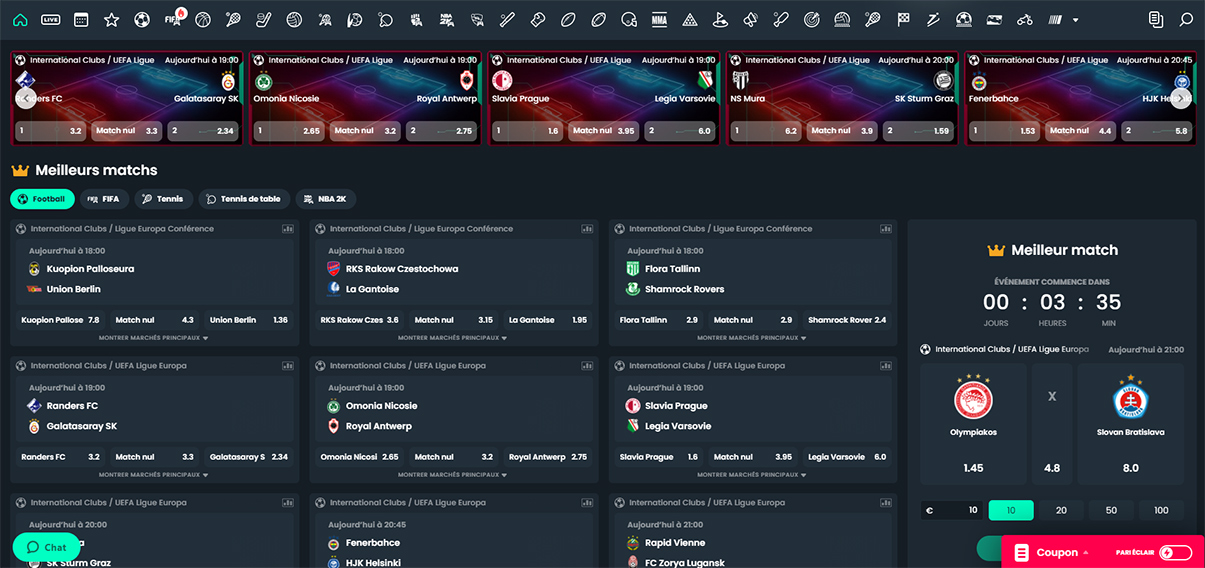The width and height of the screenshot is (1205, 568).
Task: Bet on Shamrock Rovers at 2.4
Action: [847, 320]
